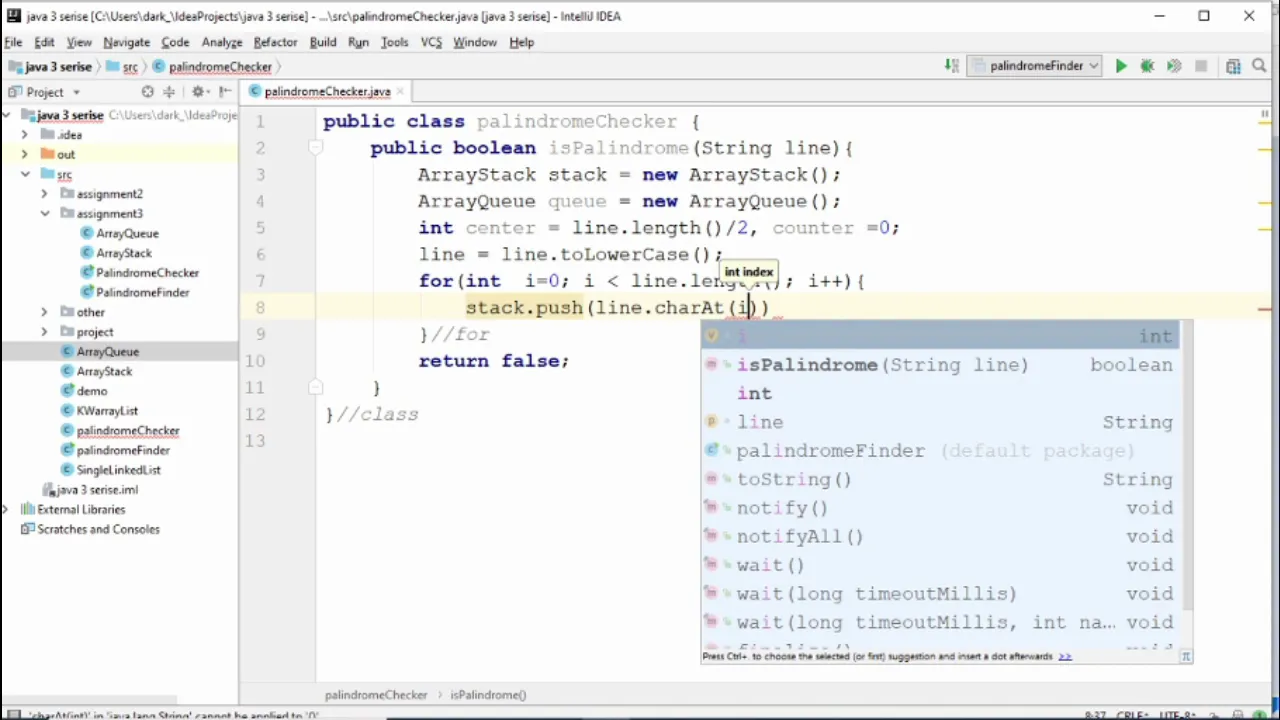1280x720 pixels.
Task: Choose notifyAll() completion suggestion
Action: click(x=940, y=537)
